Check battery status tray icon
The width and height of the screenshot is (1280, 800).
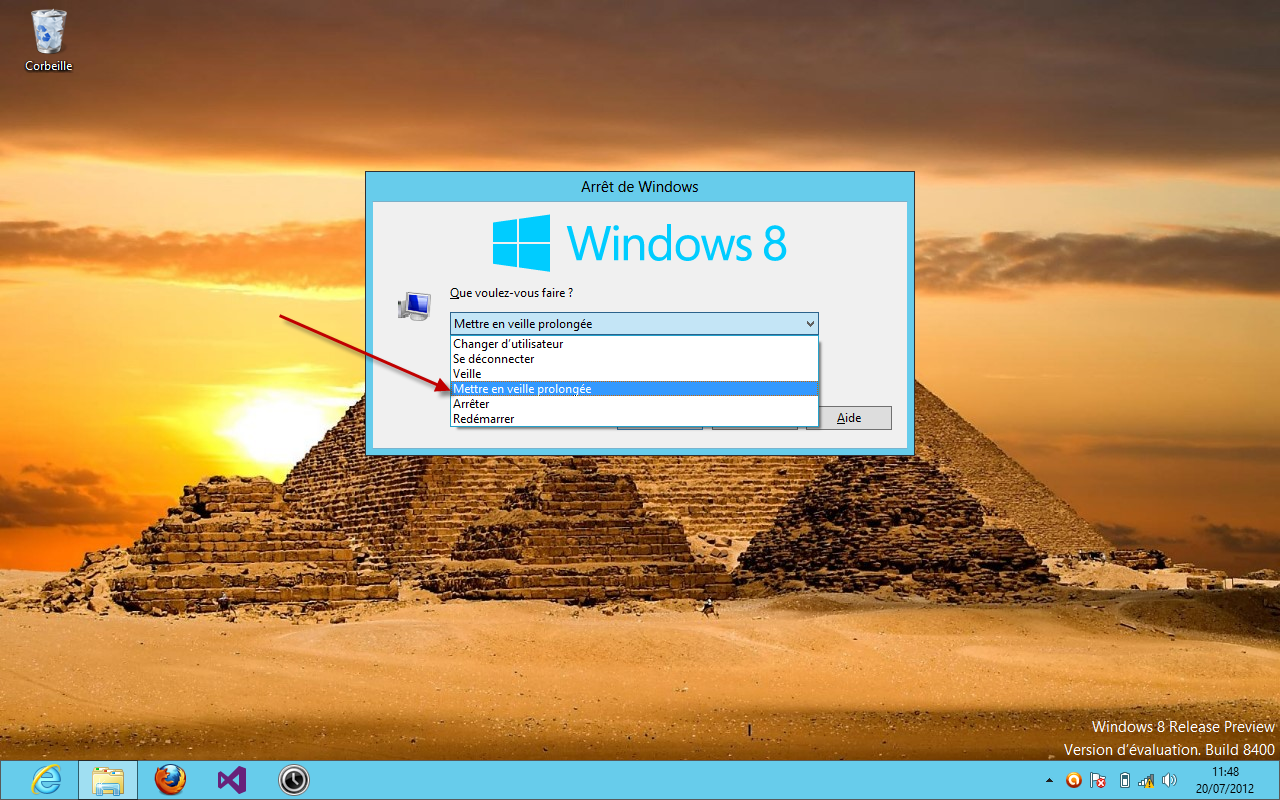[x=1124, y=780]
